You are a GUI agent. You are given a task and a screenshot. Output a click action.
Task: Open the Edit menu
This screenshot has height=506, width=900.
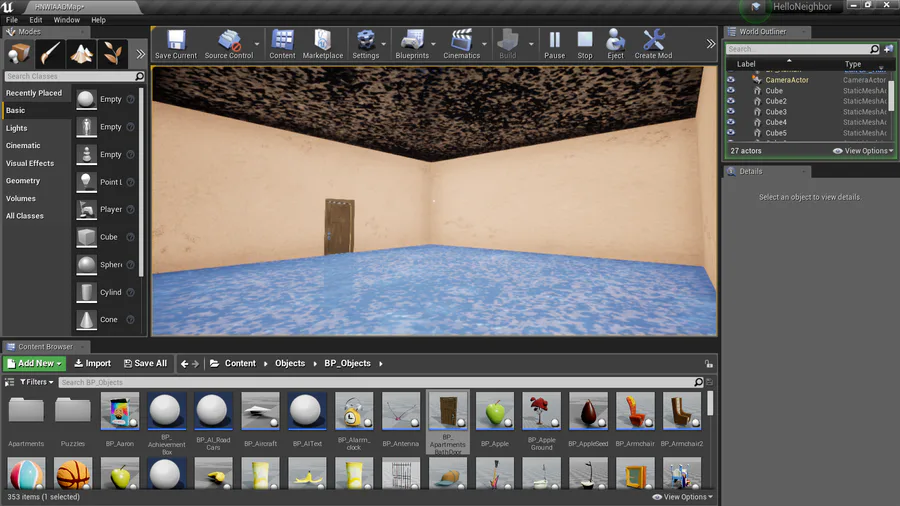tap(36, 20)
